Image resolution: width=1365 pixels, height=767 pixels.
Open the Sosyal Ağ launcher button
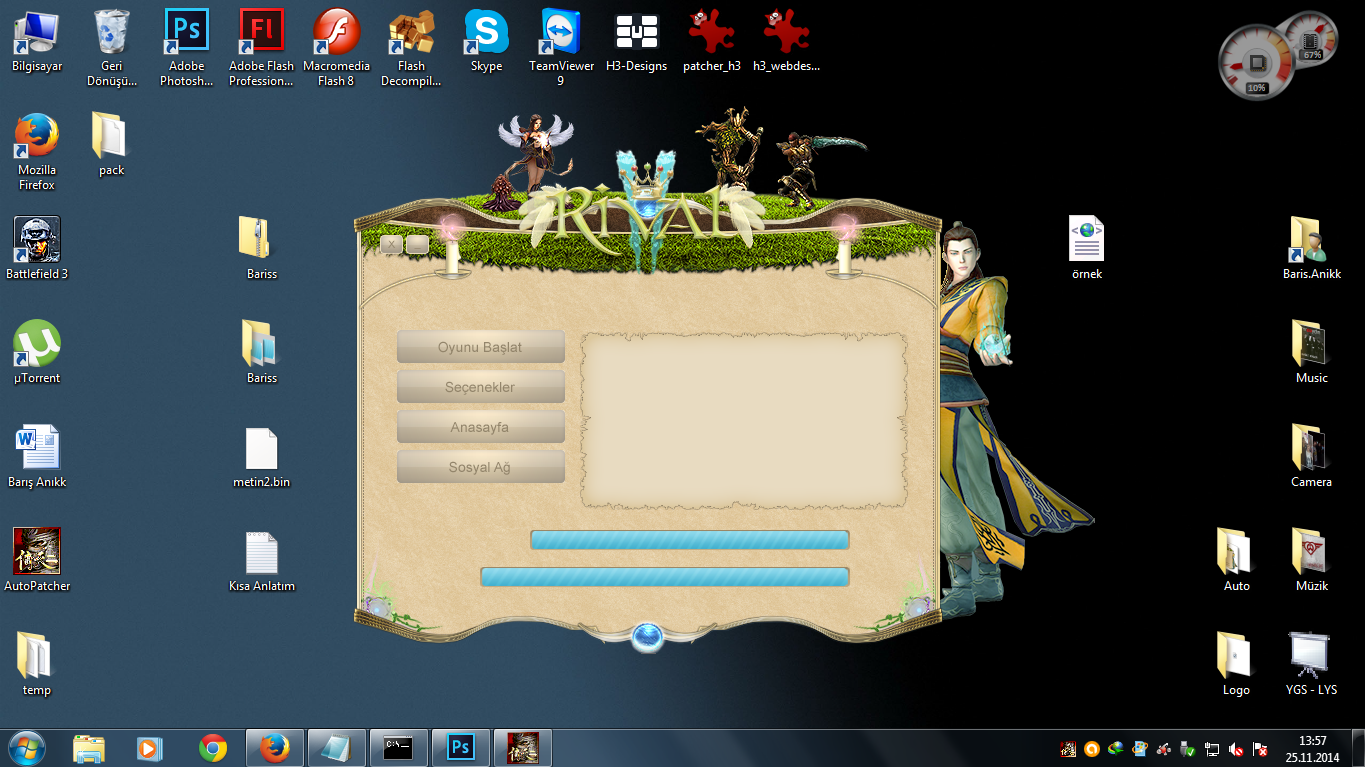tap(481, 467)
